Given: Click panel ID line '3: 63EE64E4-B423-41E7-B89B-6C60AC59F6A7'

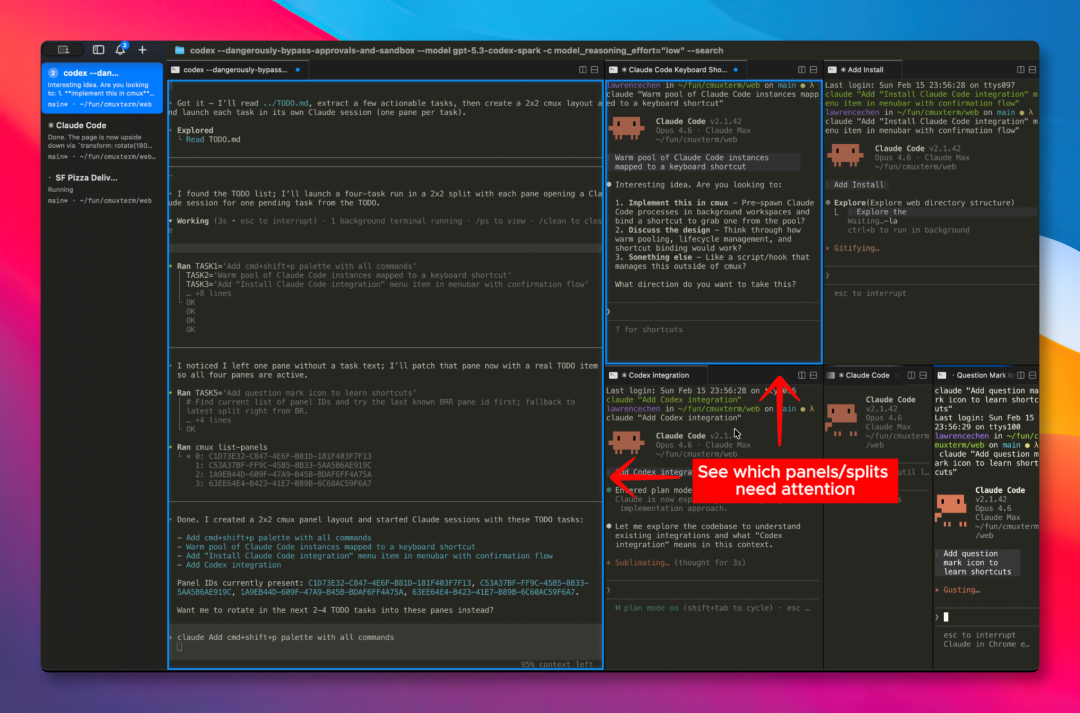Looking at the screenshot, I should coord(283,483).
